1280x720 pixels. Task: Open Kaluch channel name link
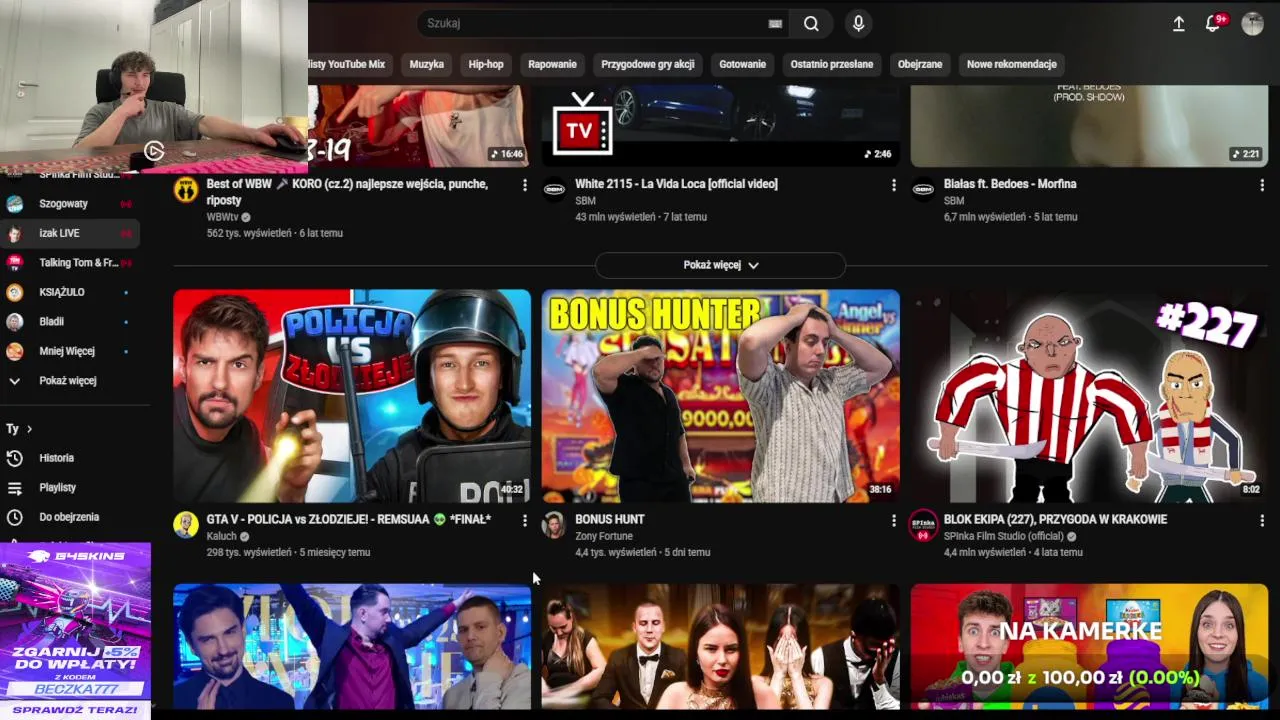pos(222,536)
